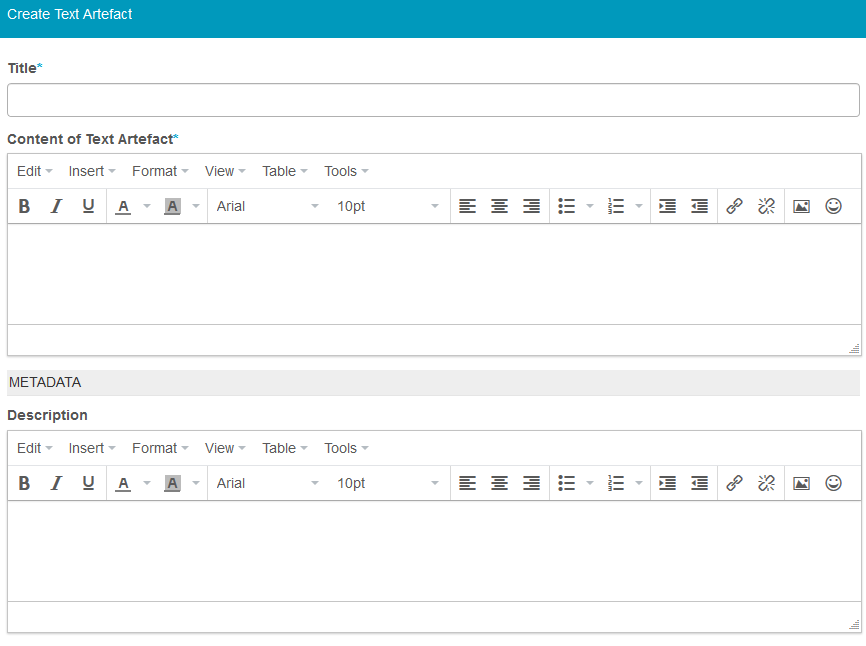Click the background color button in Description editor
This screenshot has height=646, width=866.
(172, 483)
